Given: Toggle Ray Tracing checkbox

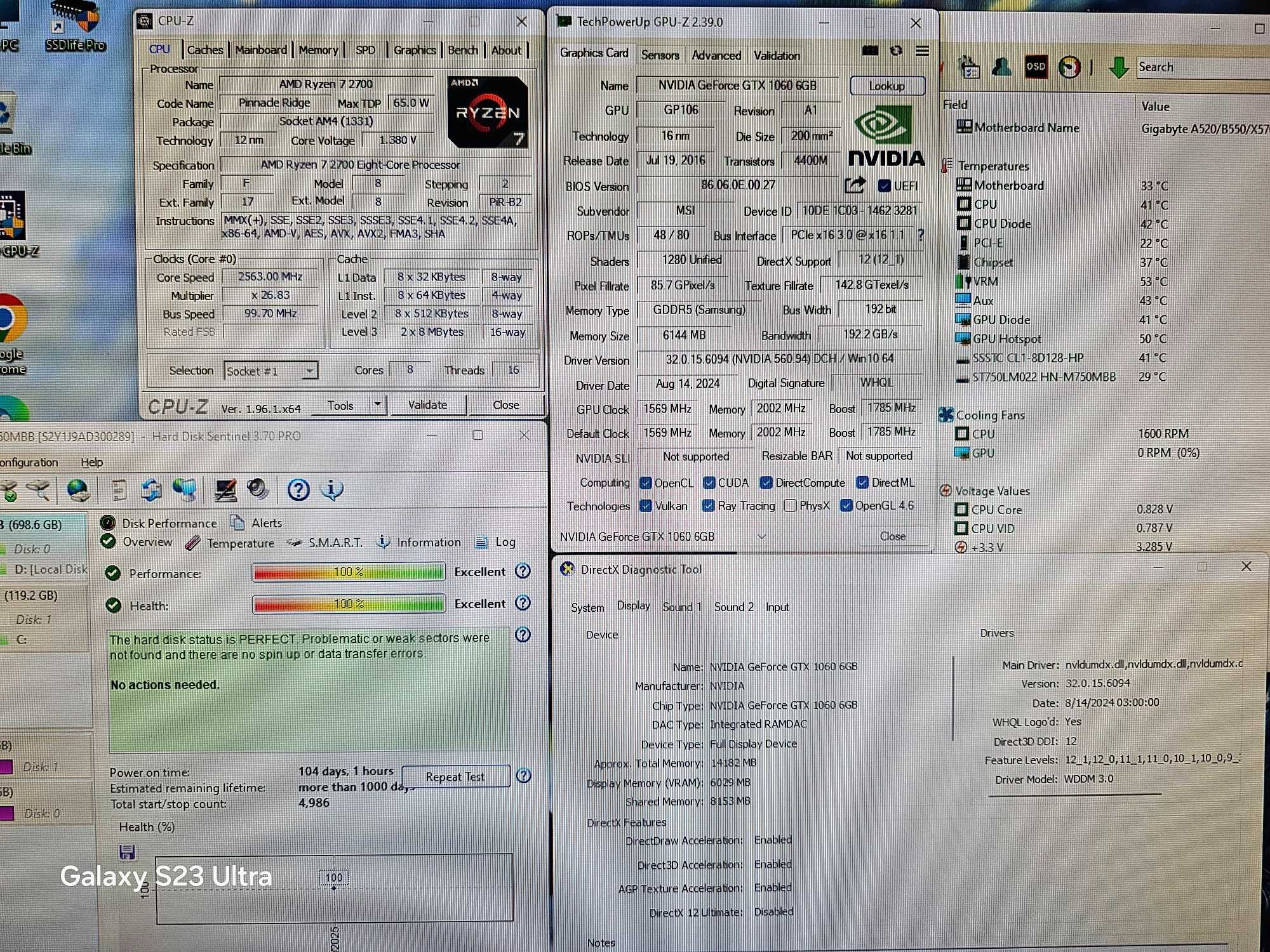Looking at the screenshot, I should point(708,506).
